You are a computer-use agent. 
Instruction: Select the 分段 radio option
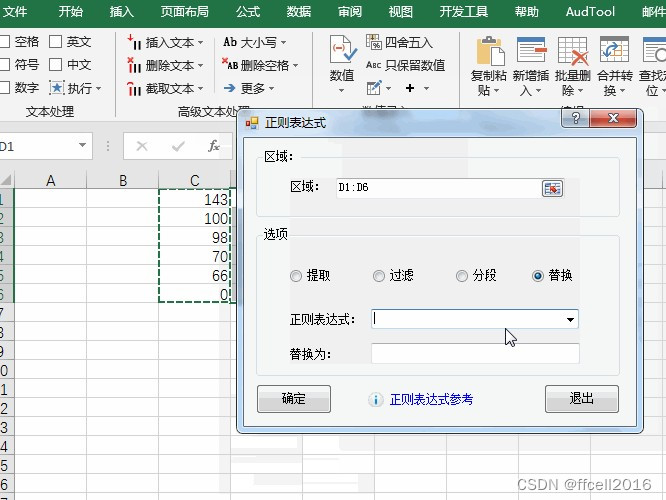pos(462,276)
